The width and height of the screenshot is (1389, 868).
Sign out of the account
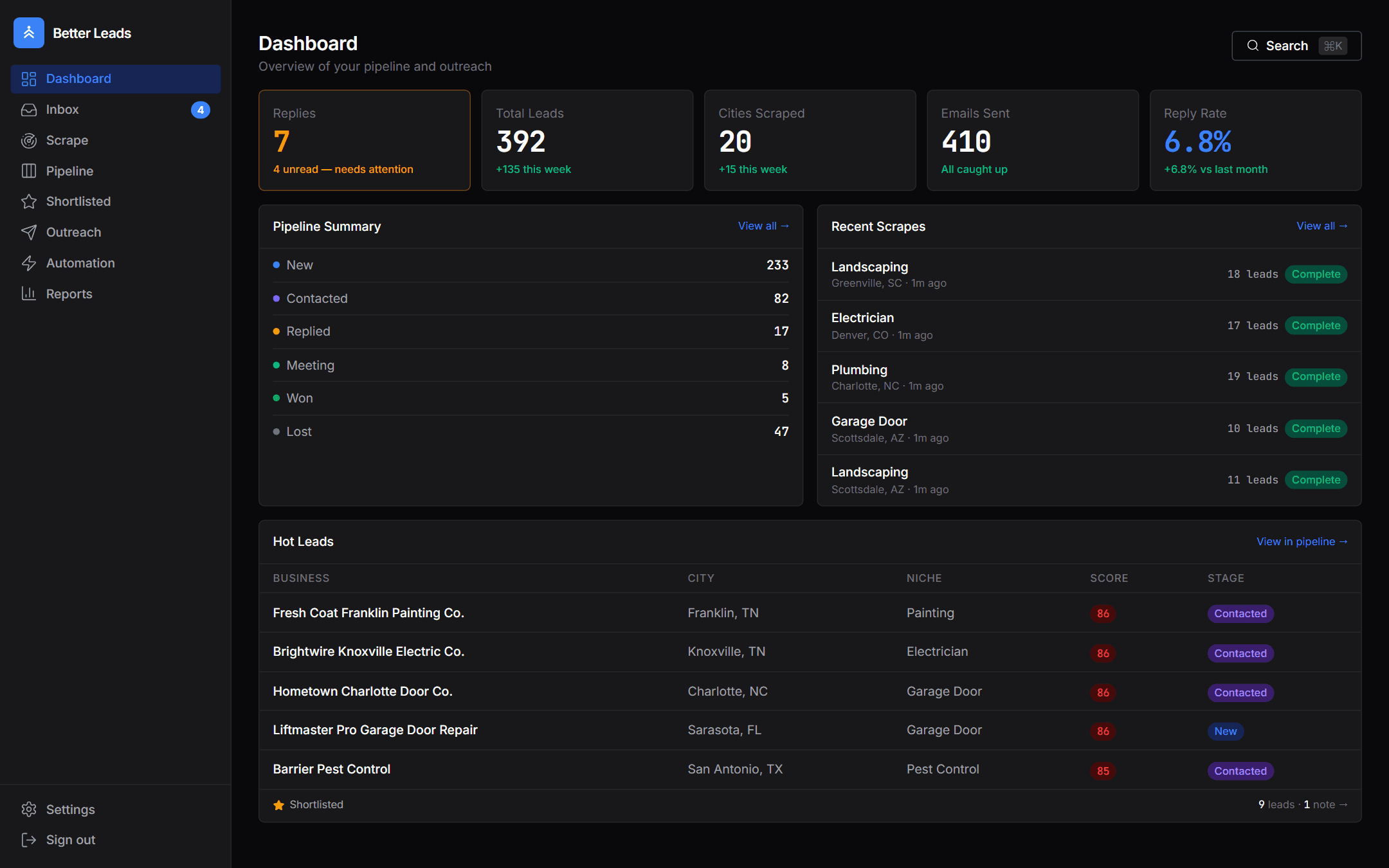tap(116, 840)
